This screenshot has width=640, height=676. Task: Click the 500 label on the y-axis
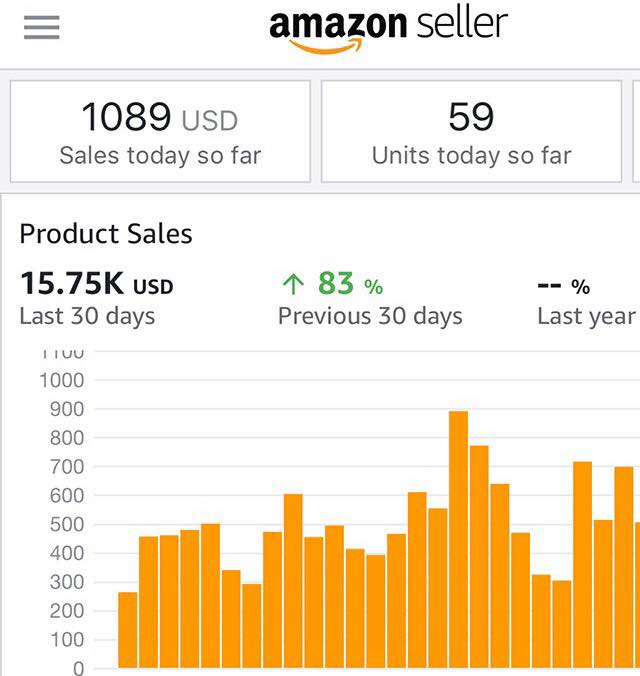[x=67, y=525]
